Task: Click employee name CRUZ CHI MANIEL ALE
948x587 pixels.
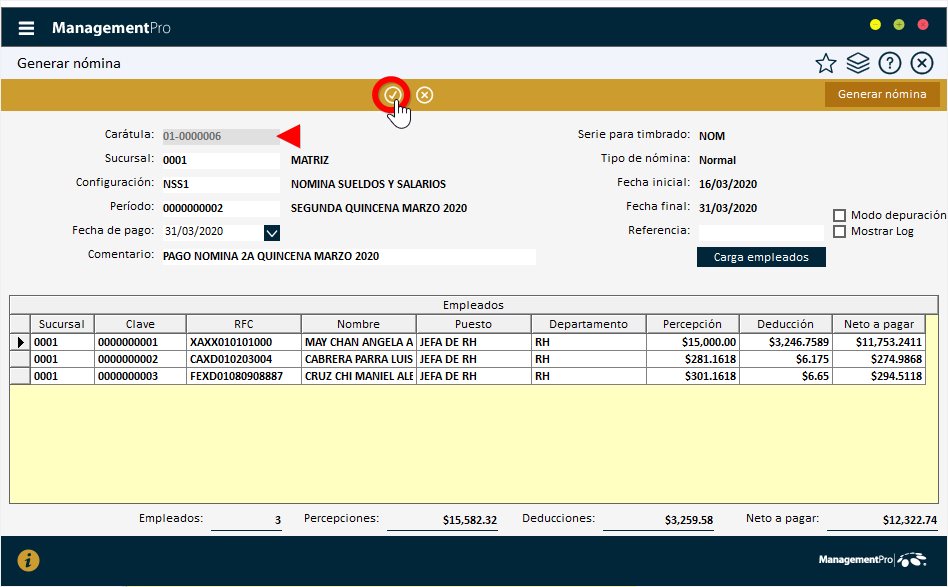Action: click(359, 376)
